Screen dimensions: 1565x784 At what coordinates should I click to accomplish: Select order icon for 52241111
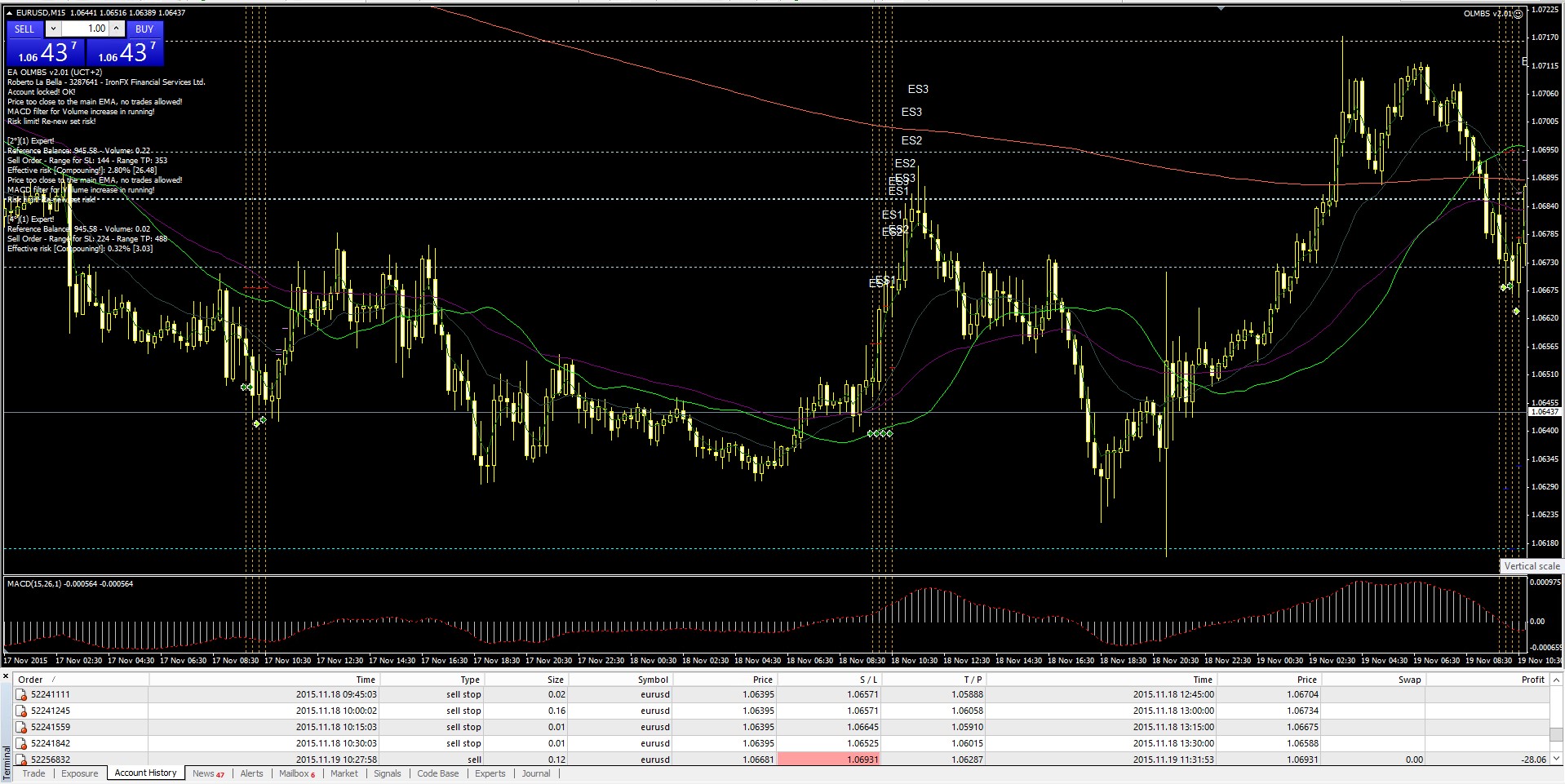[x=21, y=695]
